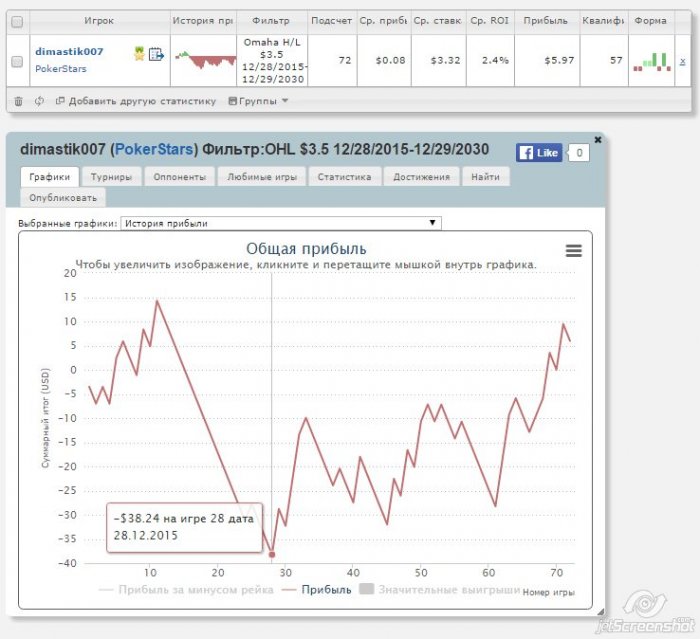
Task: Expand the Группы dropdown
Action: tap(258, 101)
